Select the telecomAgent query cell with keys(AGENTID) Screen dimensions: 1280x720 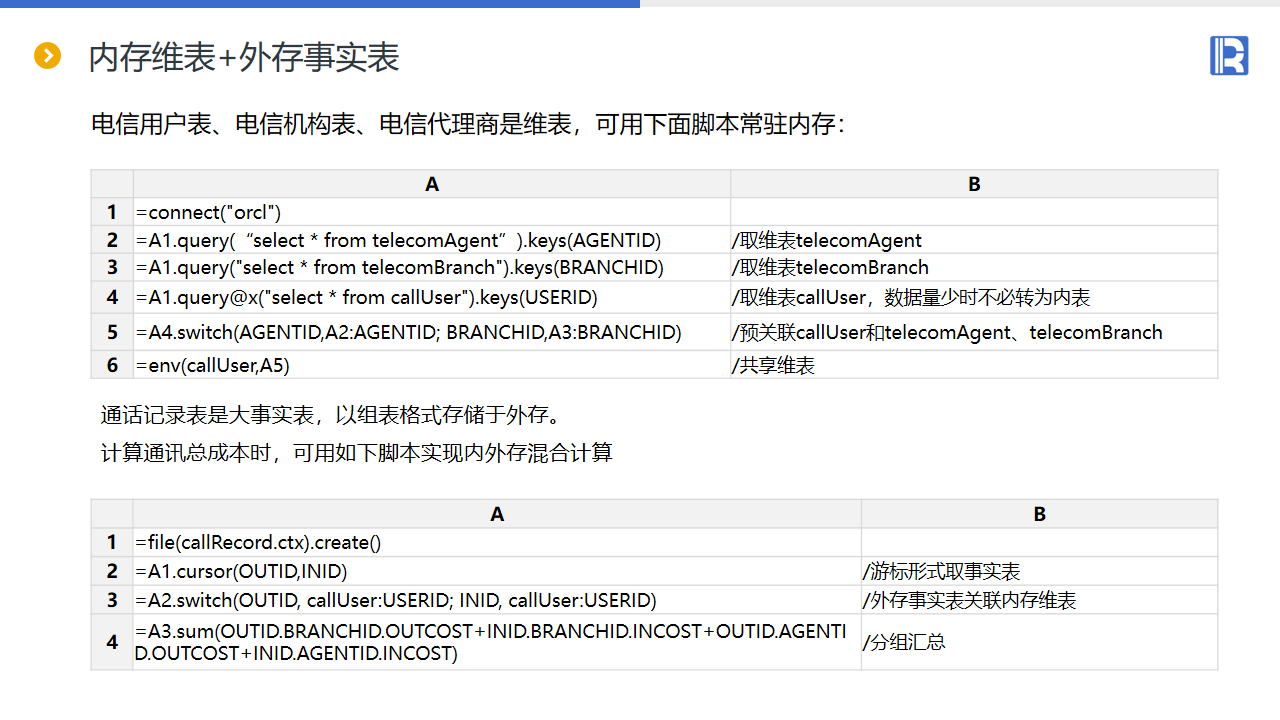pyautogui.click(x=432, y=240)
